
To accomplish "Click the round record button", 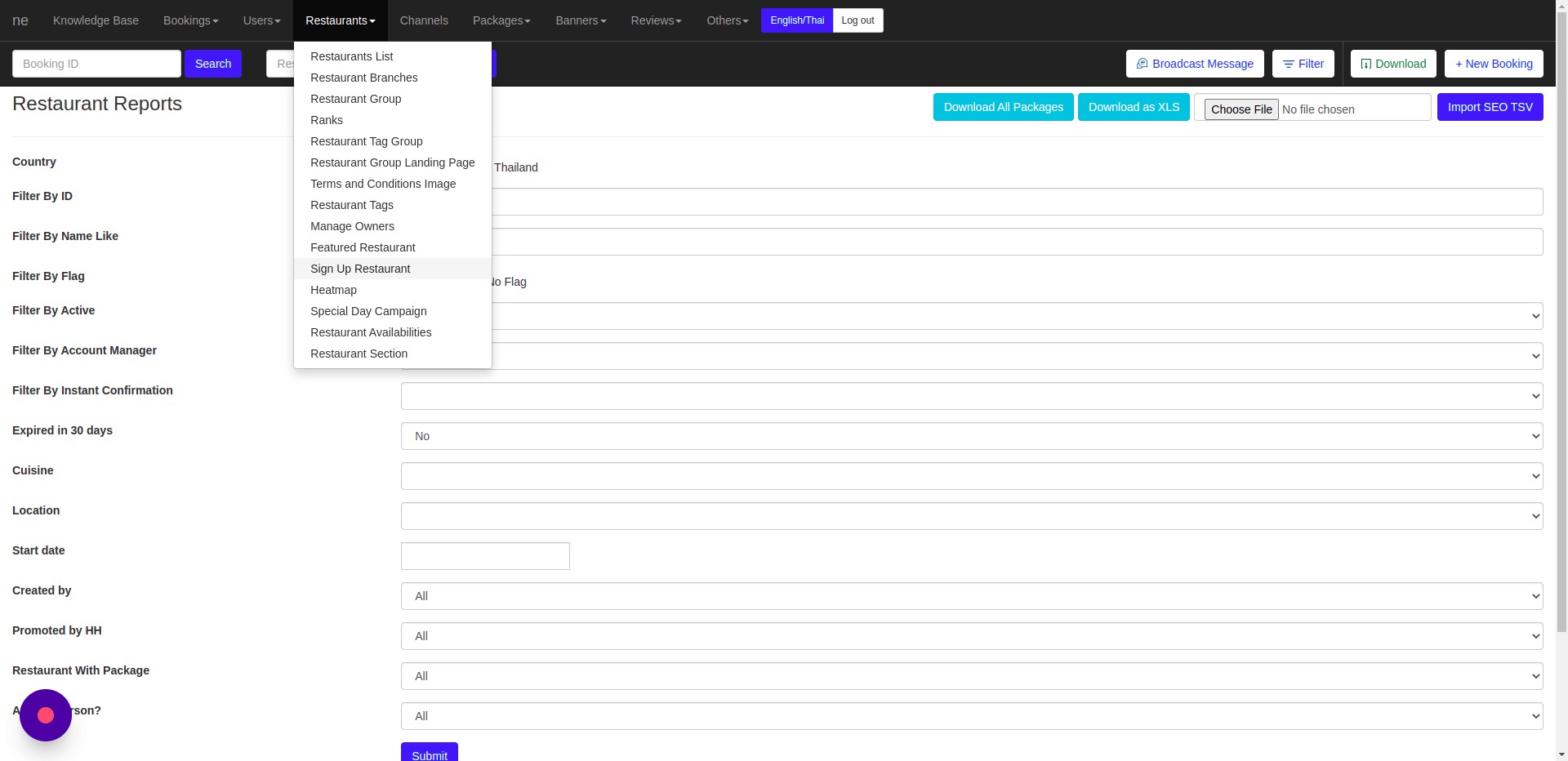I will pyautogui.click(x=46, y=715).
